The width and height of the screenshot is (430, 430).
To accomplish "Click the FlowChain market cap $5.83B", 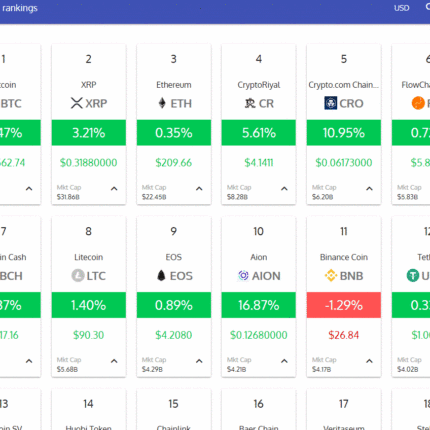I will click(408, 197).
